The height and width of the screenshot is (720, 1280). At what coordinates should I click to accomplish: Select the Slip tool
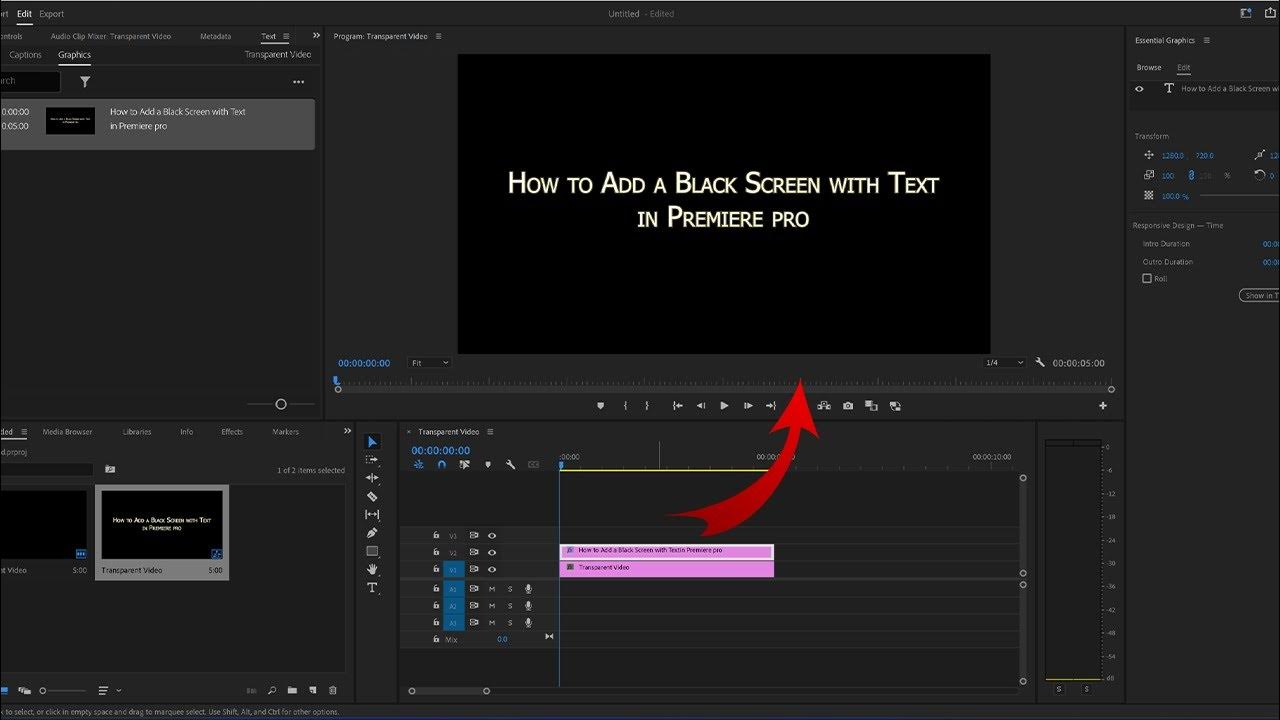click(x=372, y=514)
